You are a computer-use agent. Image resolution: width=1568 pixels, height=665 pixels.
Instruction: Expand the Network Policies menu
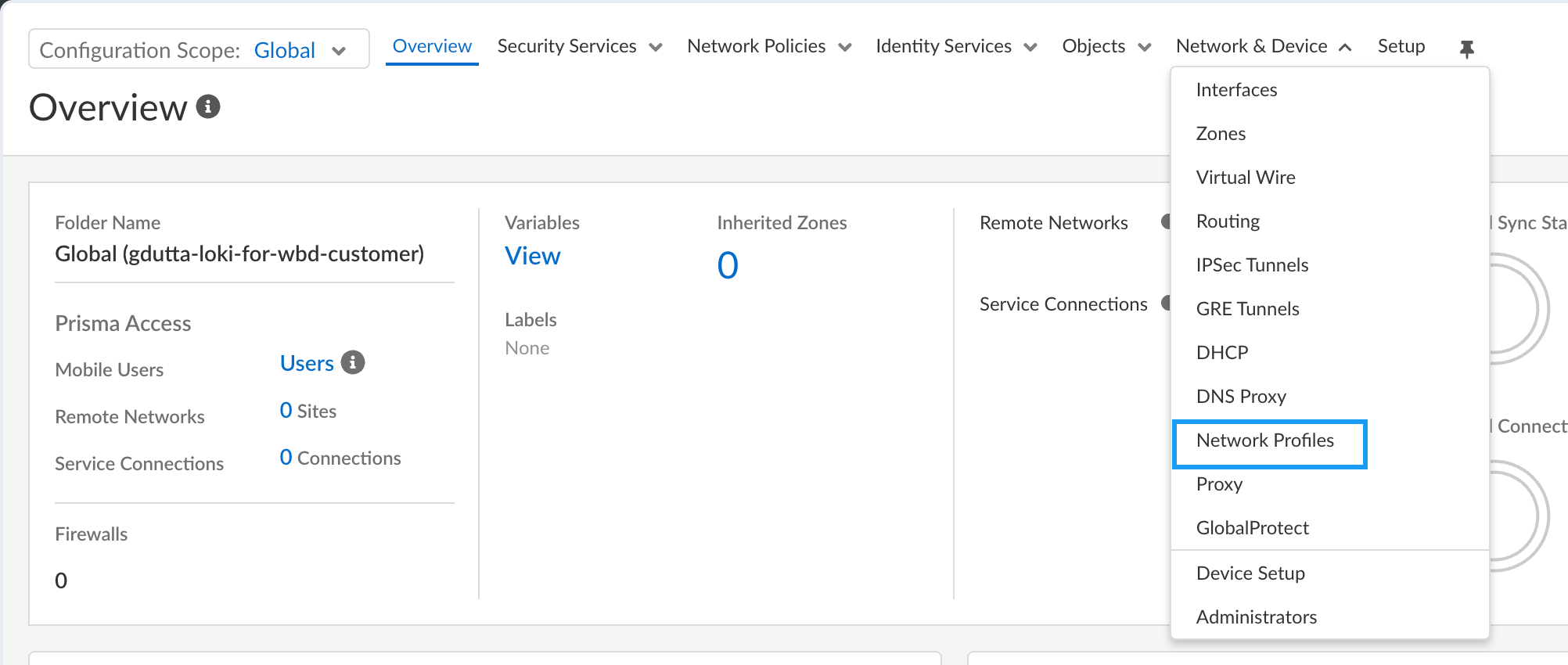[x=769, y=46]
